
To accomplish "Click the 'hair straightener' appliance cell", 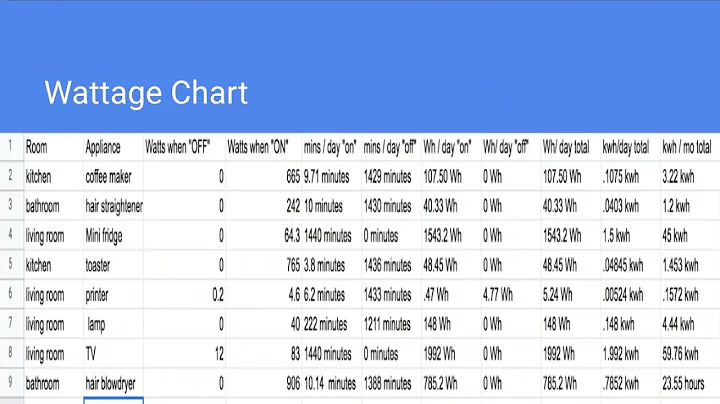I will tap(114, 206).
